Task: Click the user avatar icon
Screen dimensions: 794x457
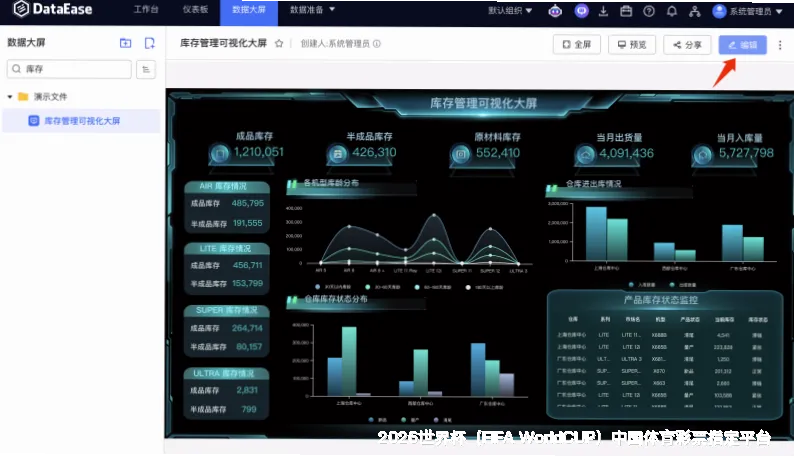Action: [719, 11]
